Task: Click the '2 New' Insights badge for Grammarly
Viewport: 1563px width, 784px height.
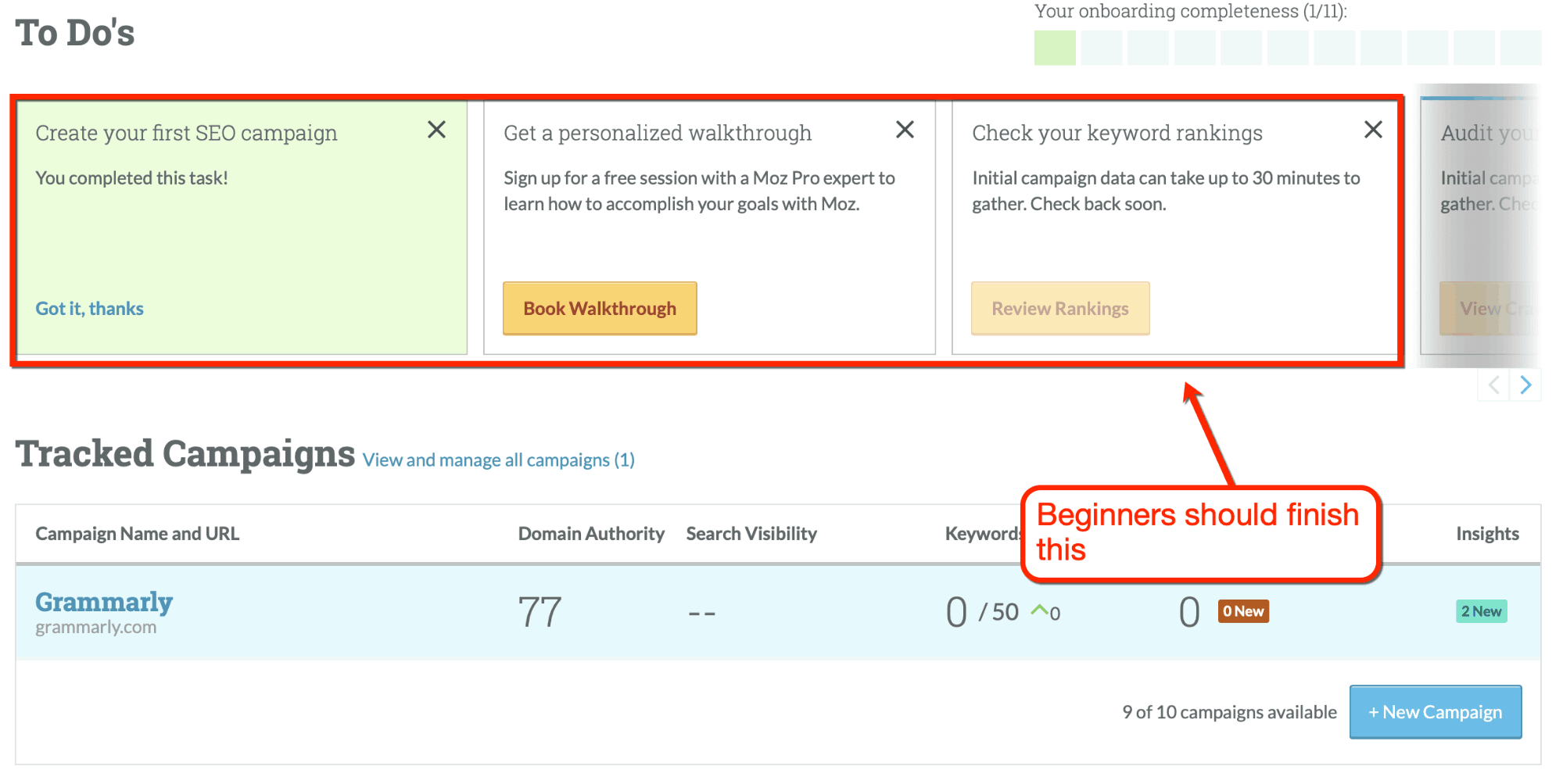Action: point(1481,610)
